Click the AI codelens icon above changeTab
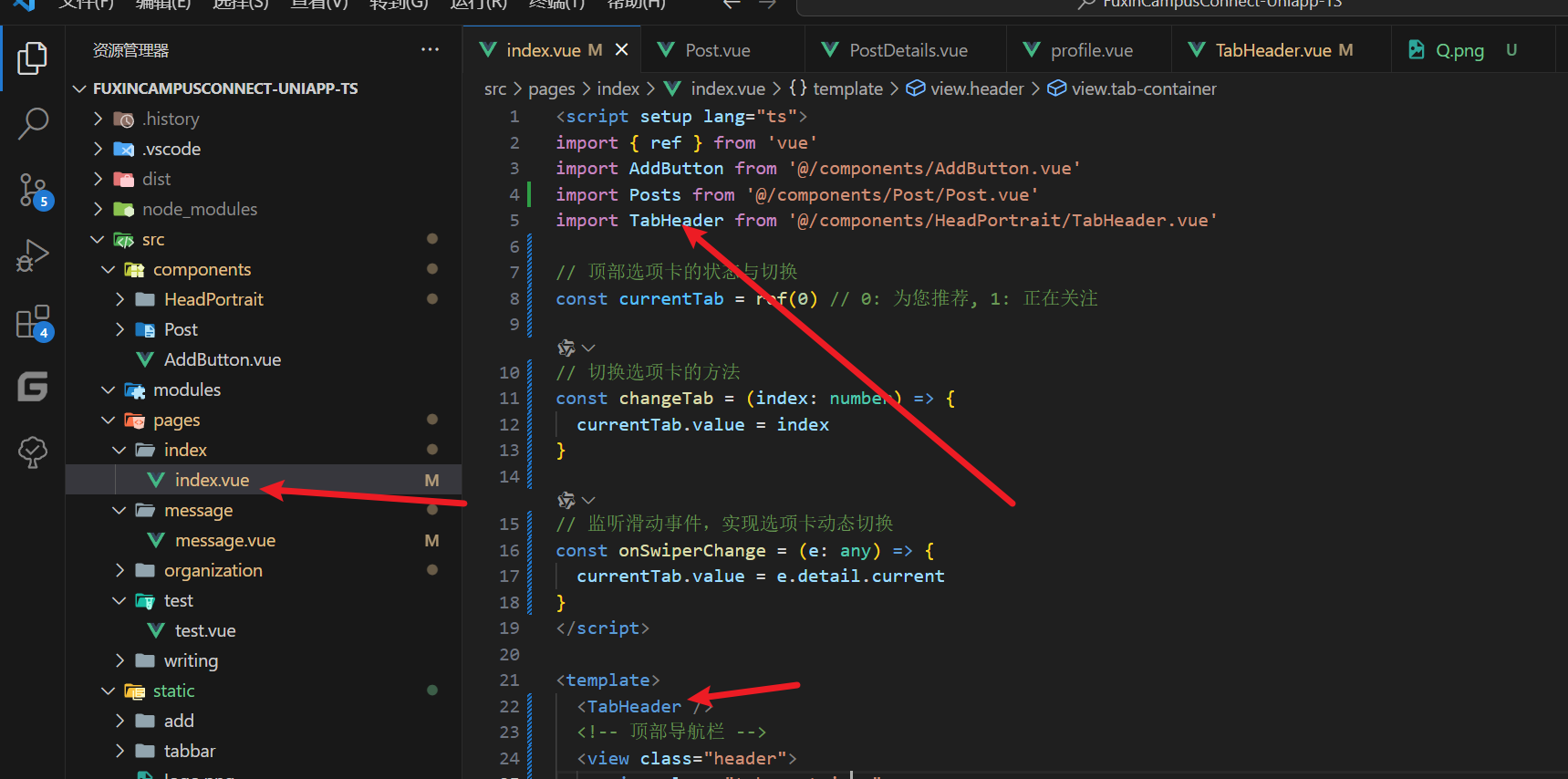 point(566,348)
